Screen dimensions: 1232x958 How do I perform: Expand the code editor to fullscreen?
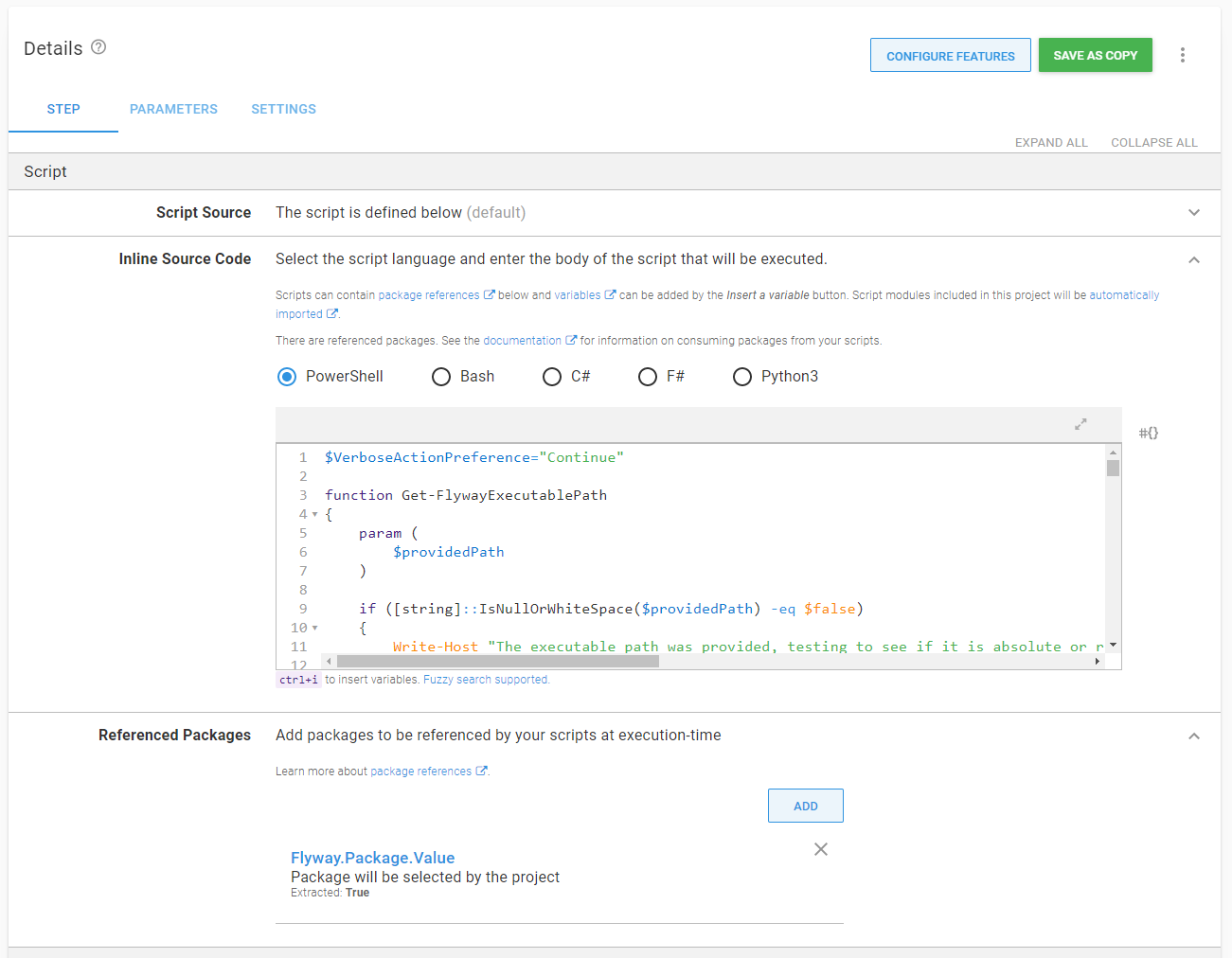pyautogui.click(x=1080, y=423)
